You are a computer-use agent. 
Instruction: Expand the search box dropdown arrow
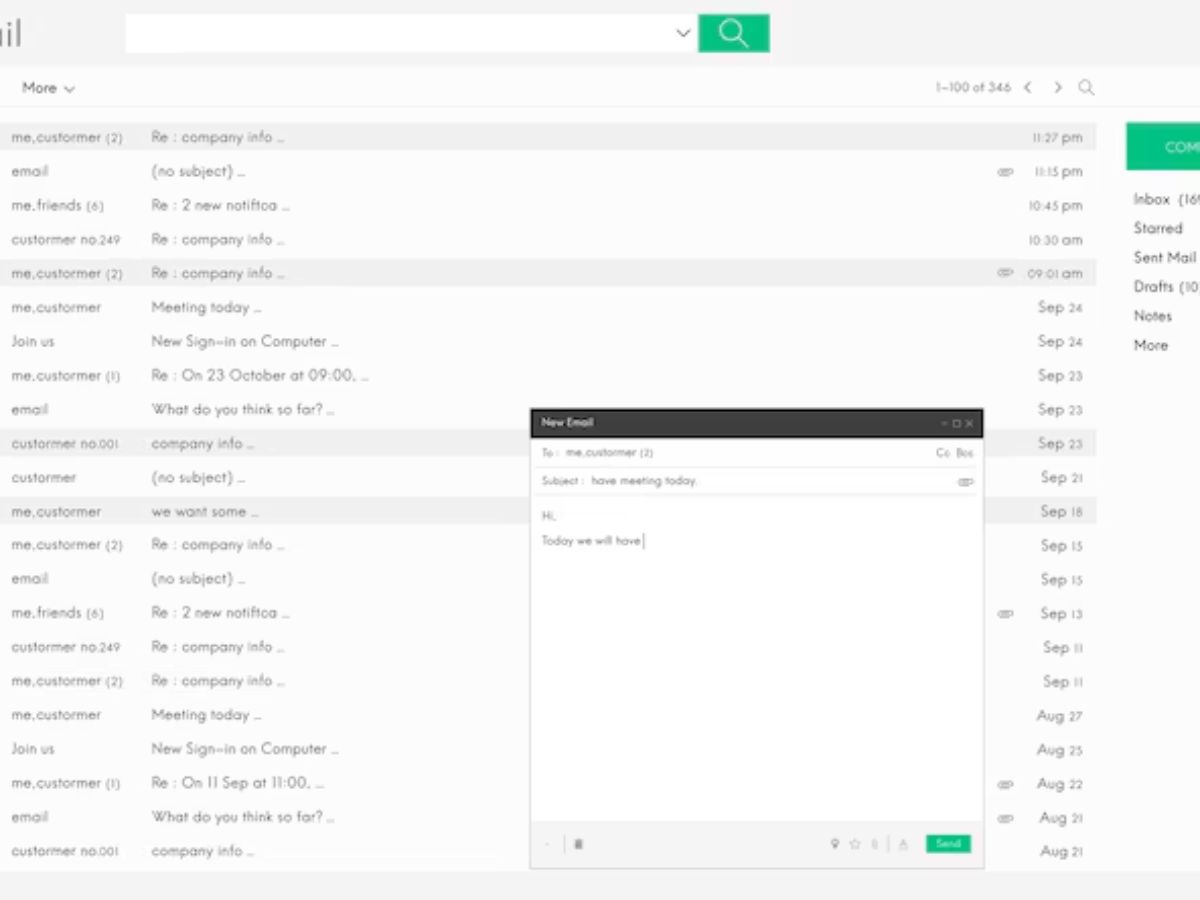[x=683, y=33]
